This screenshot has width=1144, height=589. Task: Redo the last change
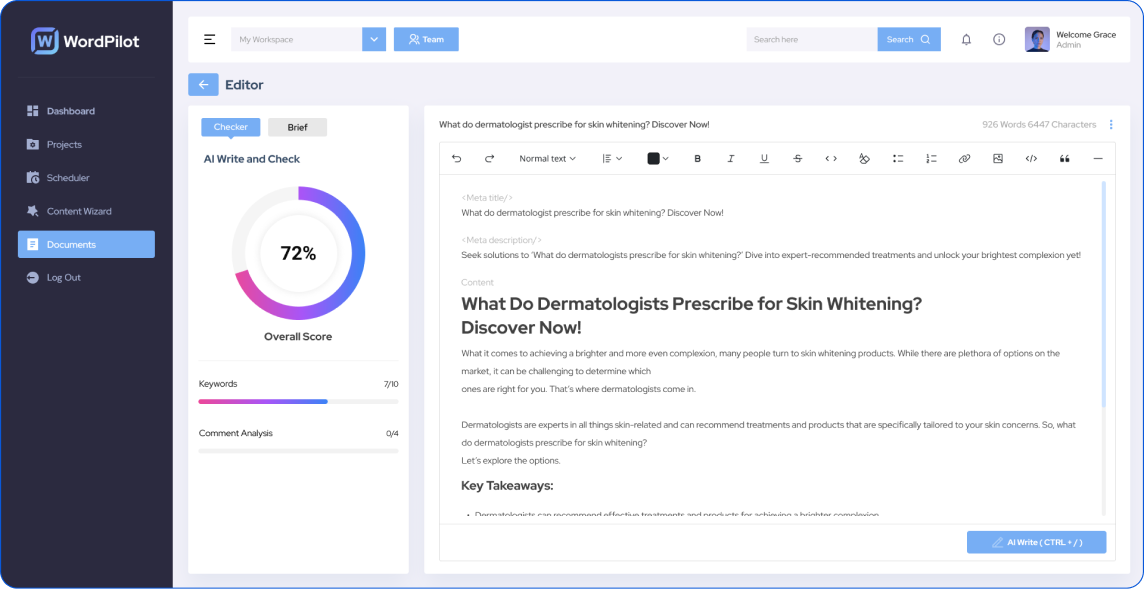(489, 157)
